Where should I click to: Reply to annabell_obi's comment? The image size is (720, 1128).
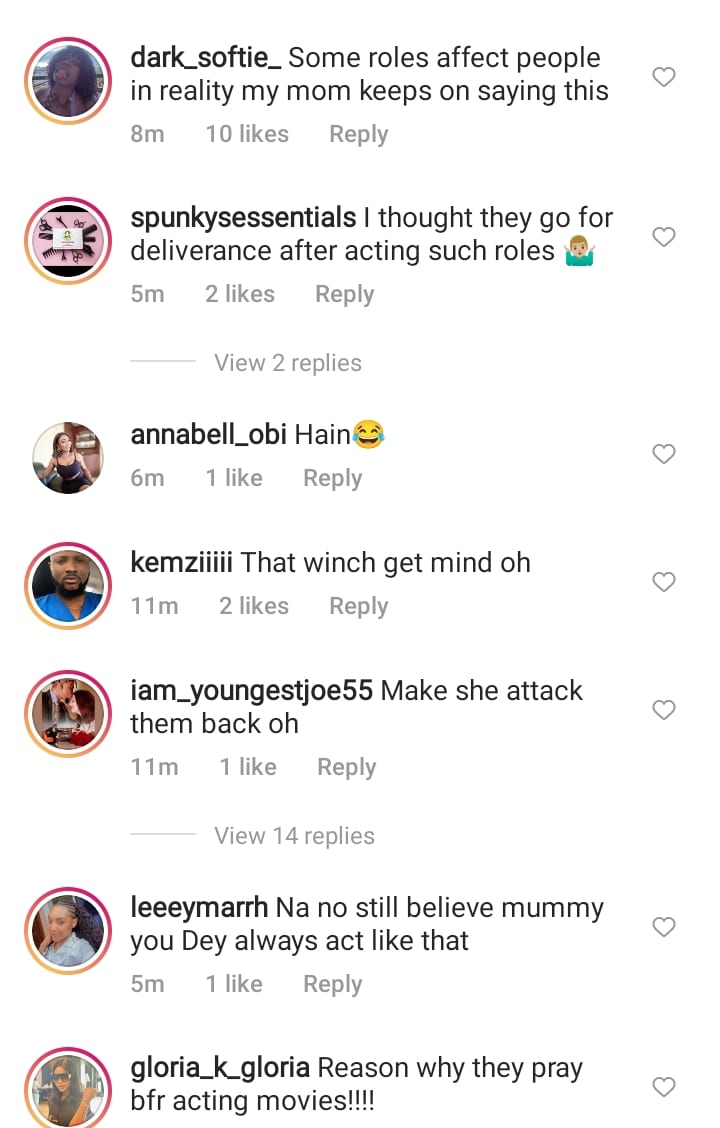tap(332, 478)
